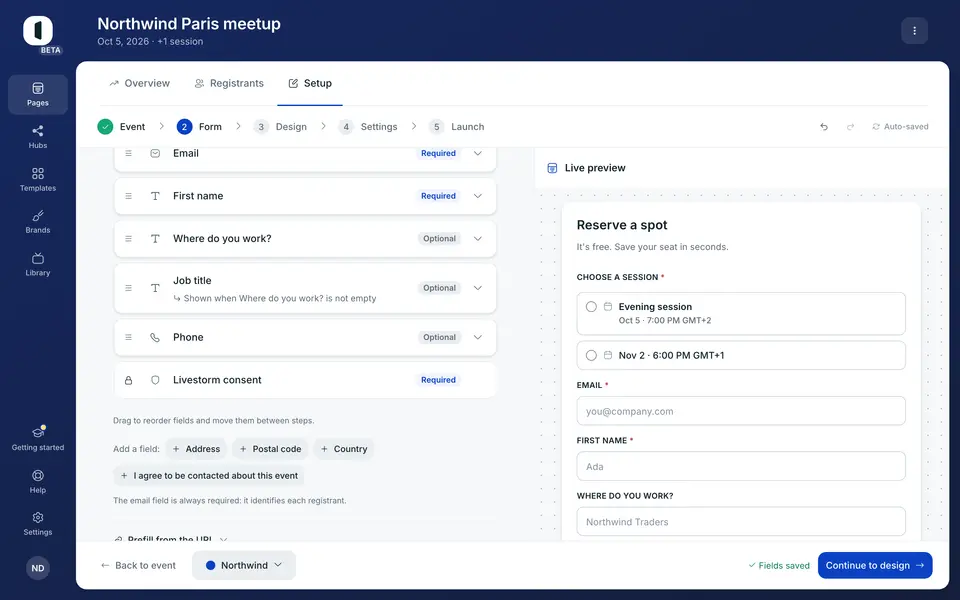Screen dimensions: 960x600
Task: Click Where do you work input in preview
Action: pos(741,522)
